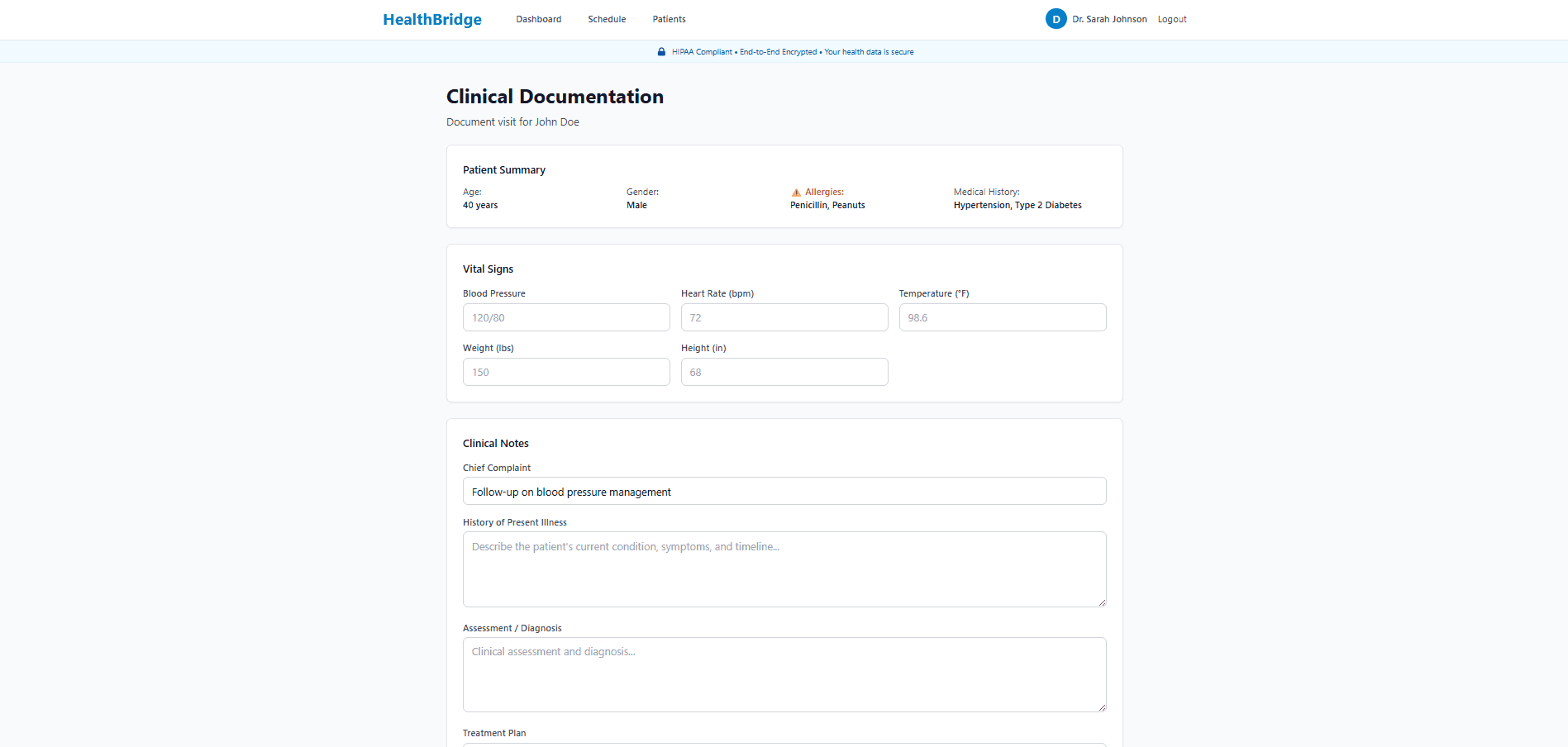
Task: Click the Blood Pressure input field
Action: [566, 317]
